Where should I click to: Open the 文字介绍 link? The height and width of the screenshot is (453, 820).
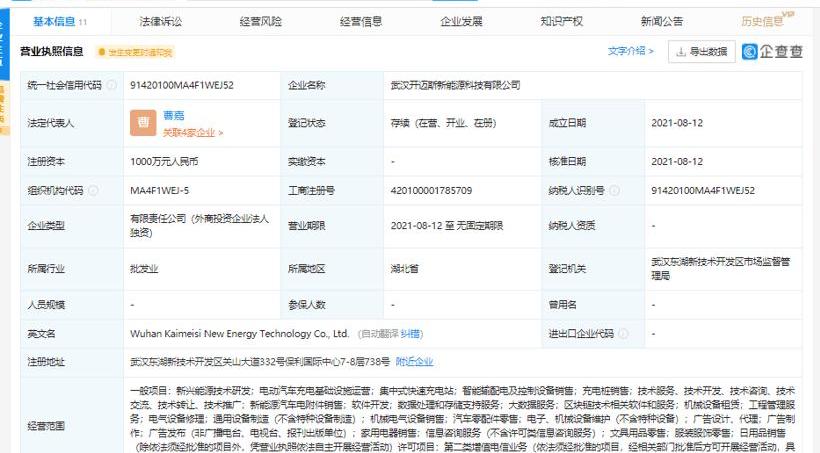[631, 51]
